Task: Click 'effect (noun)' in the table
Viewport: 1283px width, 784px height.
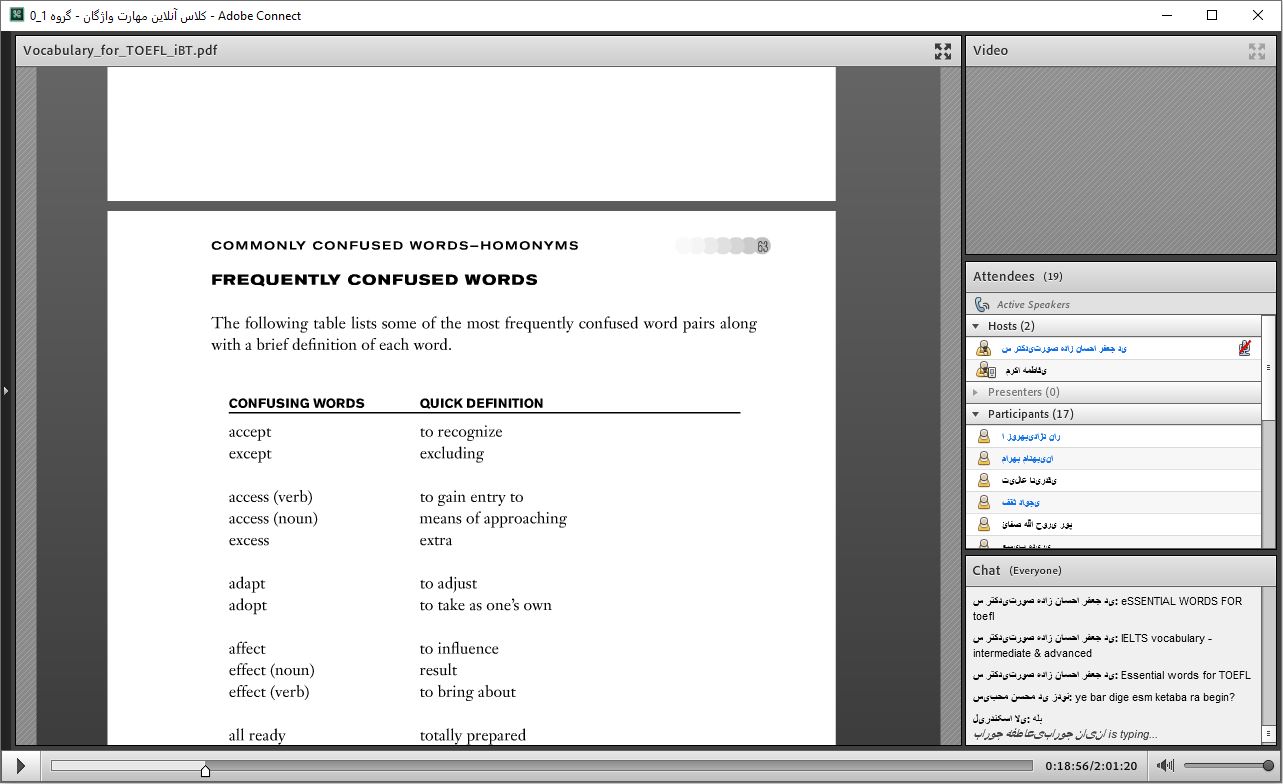Action: 271,670
